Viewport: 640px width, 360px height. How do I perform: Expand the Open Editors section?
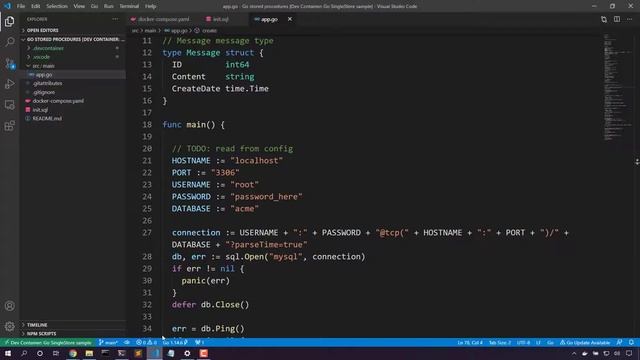[x=73, y=30]
